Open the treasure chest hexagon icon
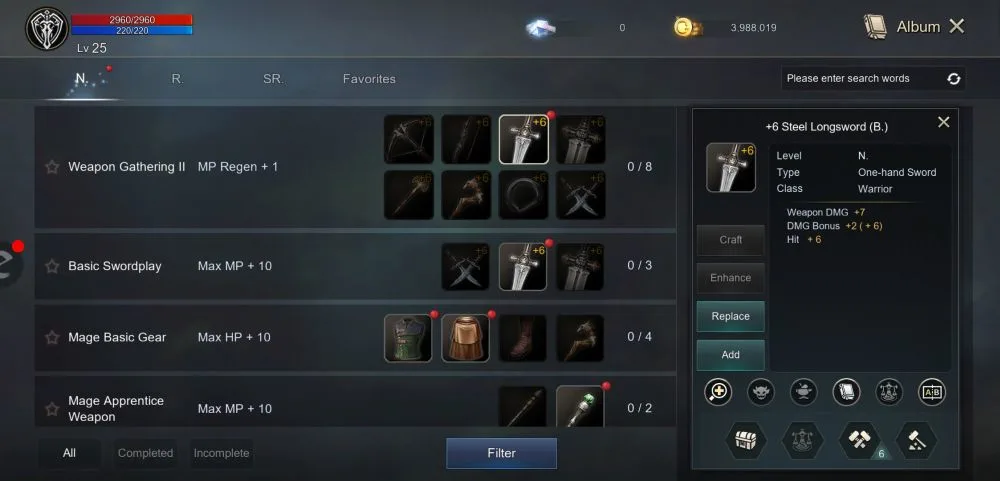1000x481 pixels. click(x=746, y=440)
